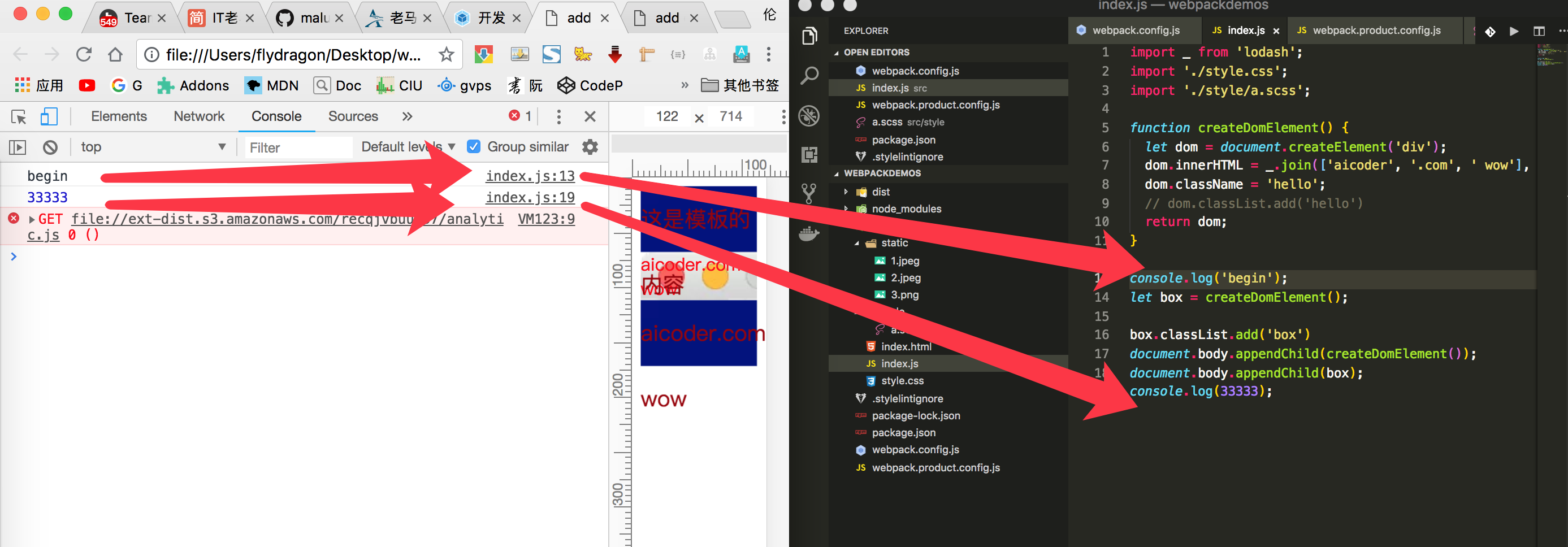
Task: Show more bookmarks chevron
Action: click(x=685, y=85)
